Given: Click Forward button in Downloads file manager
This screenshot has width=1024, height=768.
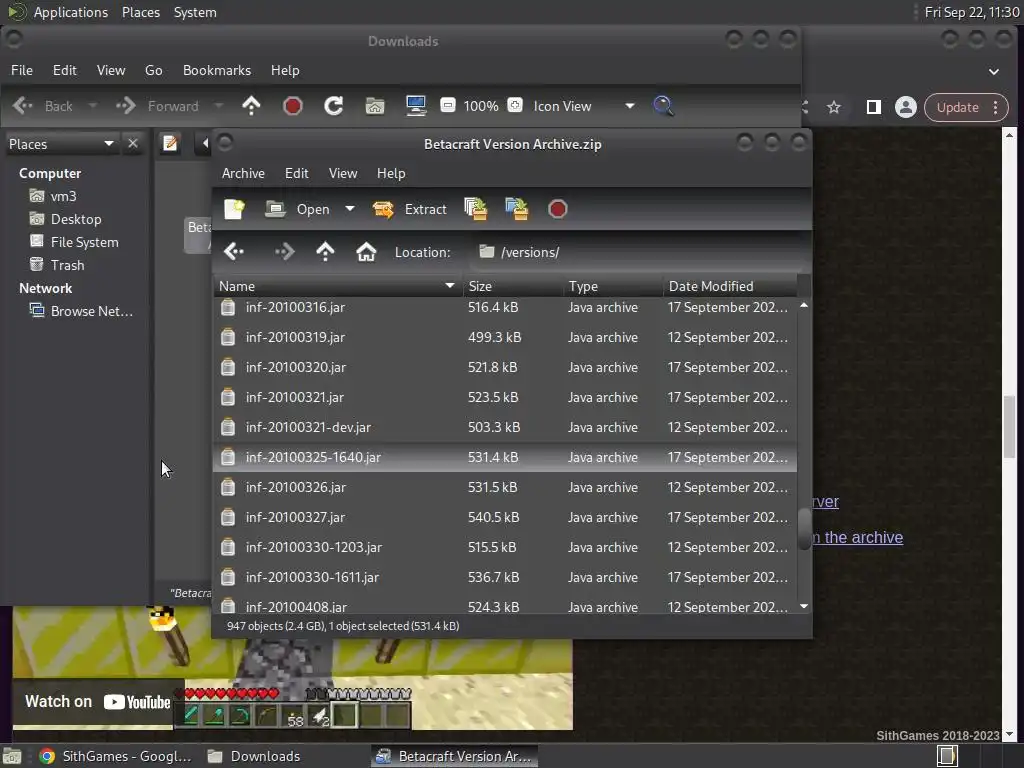Looking at the screenshot, I should click(x=157, y=106).
